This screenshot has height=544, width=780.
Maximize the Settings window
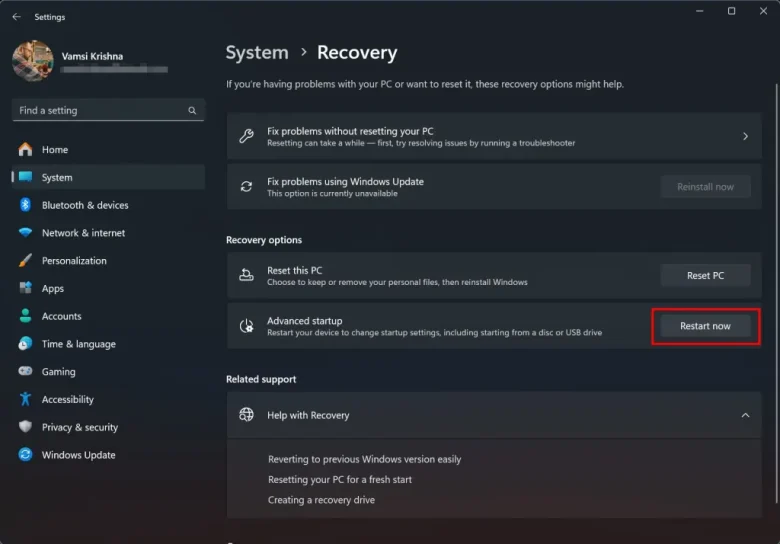click(731, 11)
